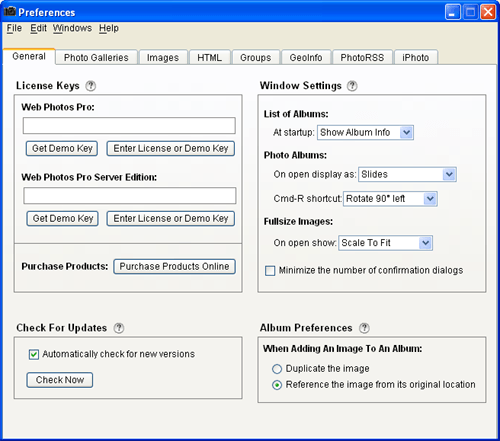Close the Preferences window
The height and width of the screenshot is (441, 500).
pyautogui.click(x=488, y=12)
